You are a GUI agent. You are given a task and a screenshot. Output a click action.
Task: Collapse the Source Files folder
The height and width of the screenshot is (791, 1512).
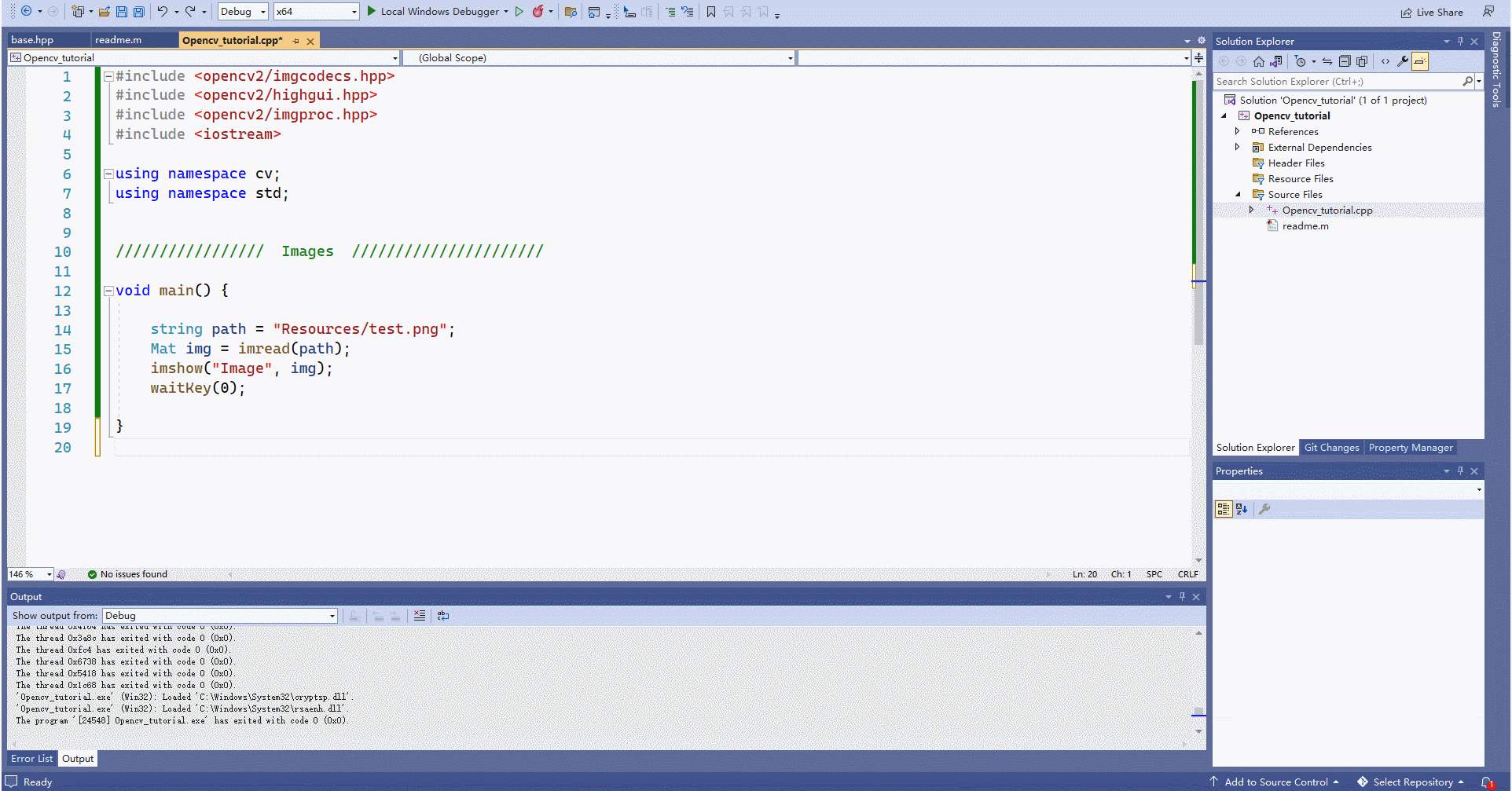(1238, 194)
